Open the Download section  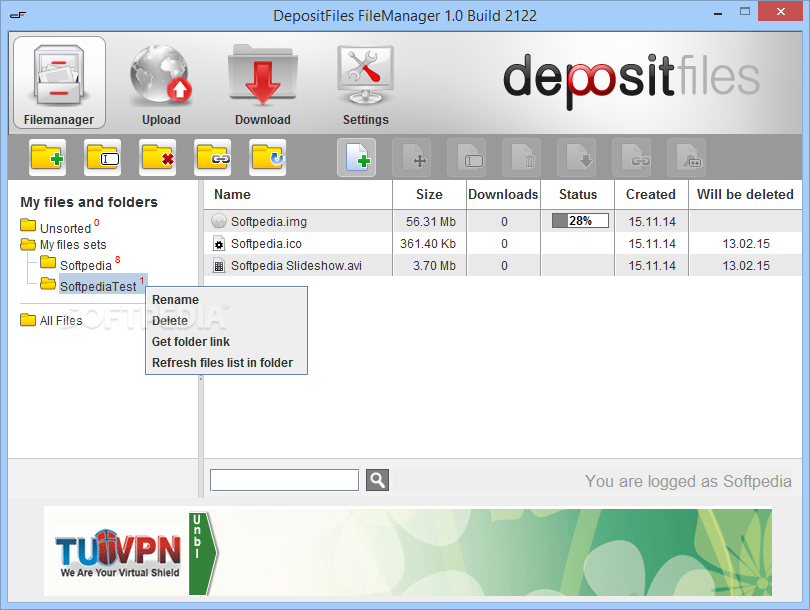[263, 85]
